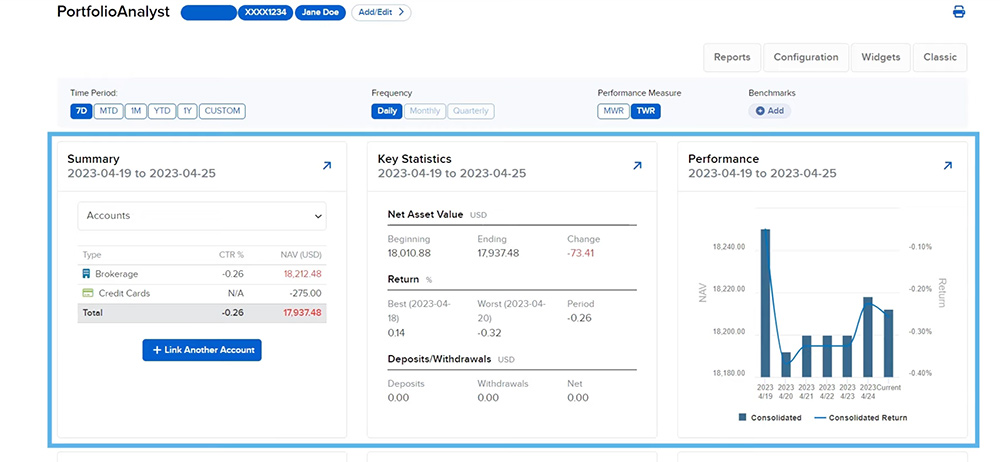
Task: Click the Beginning value 18,010.88
Action: (409, 253)
